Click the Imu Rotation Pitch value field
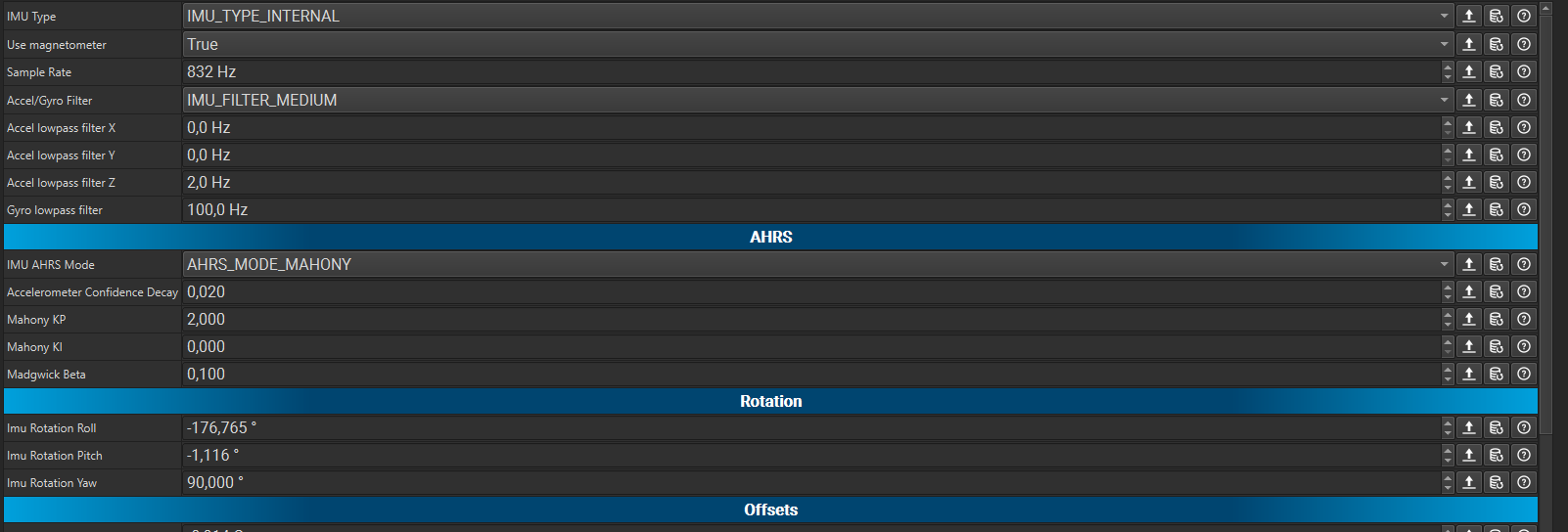 coord(811,455)
